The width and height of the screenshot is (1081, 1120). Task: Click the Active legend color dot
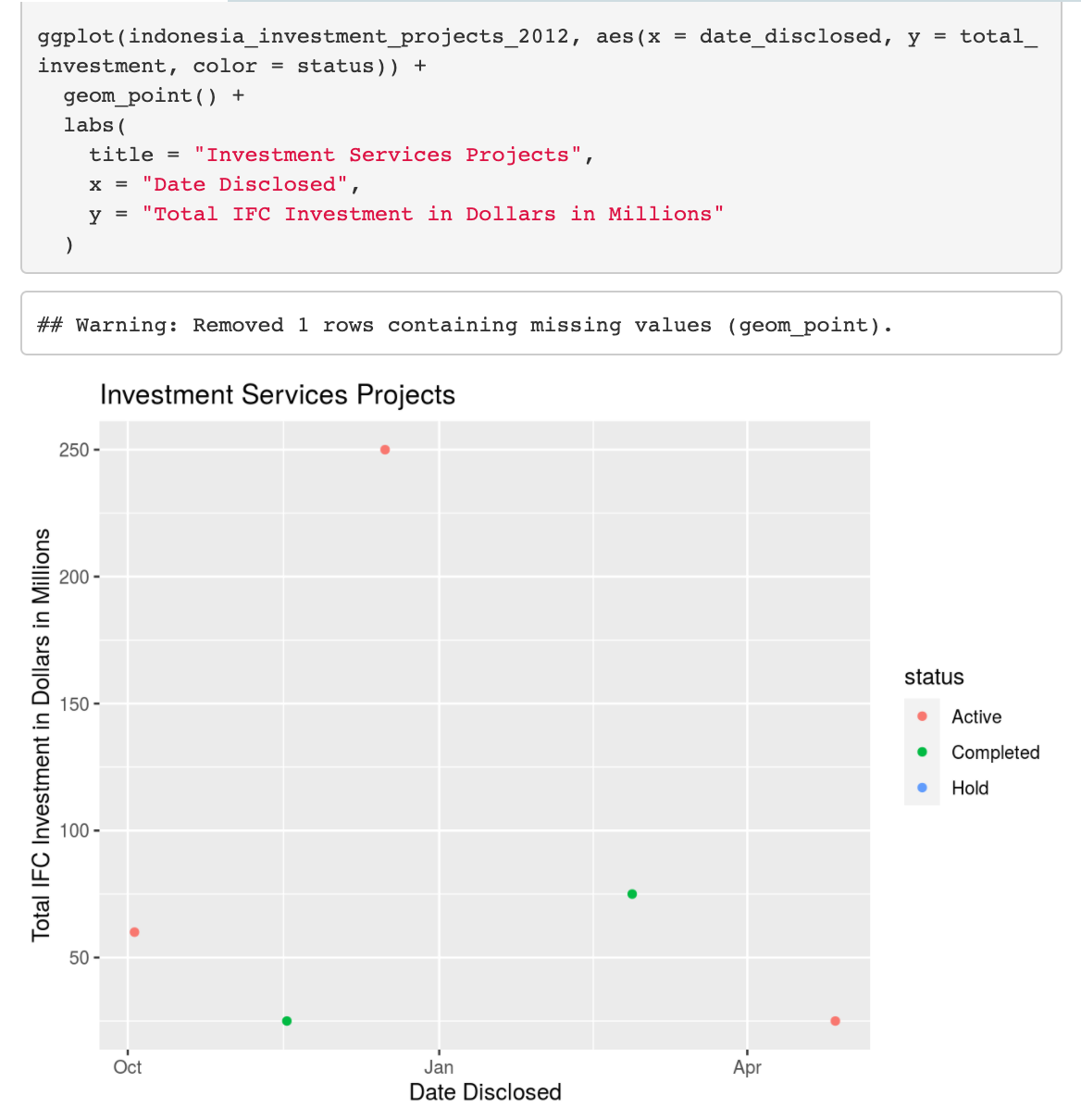(x=922, y=716)
